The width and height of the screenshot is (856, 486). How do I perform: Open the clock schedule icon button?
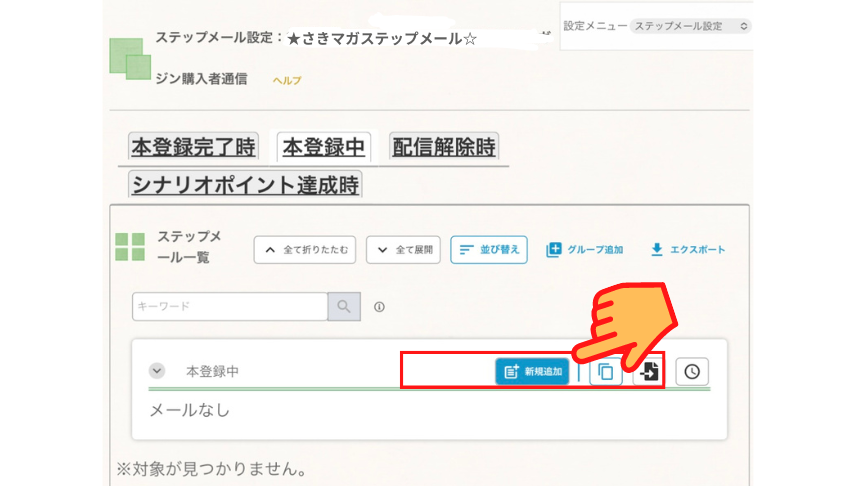click(692, 372)
